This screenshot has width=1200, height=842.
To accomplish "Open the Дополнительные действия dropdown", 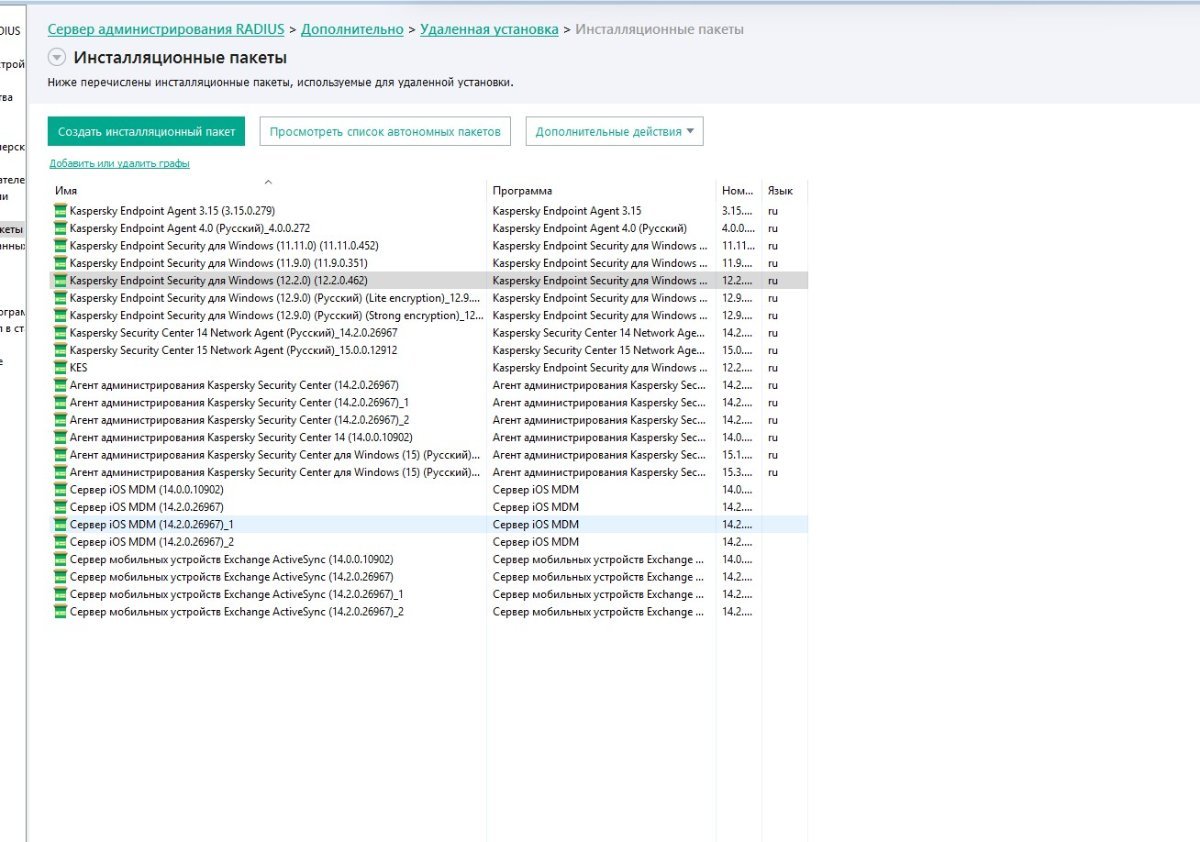I will point(614,131).
